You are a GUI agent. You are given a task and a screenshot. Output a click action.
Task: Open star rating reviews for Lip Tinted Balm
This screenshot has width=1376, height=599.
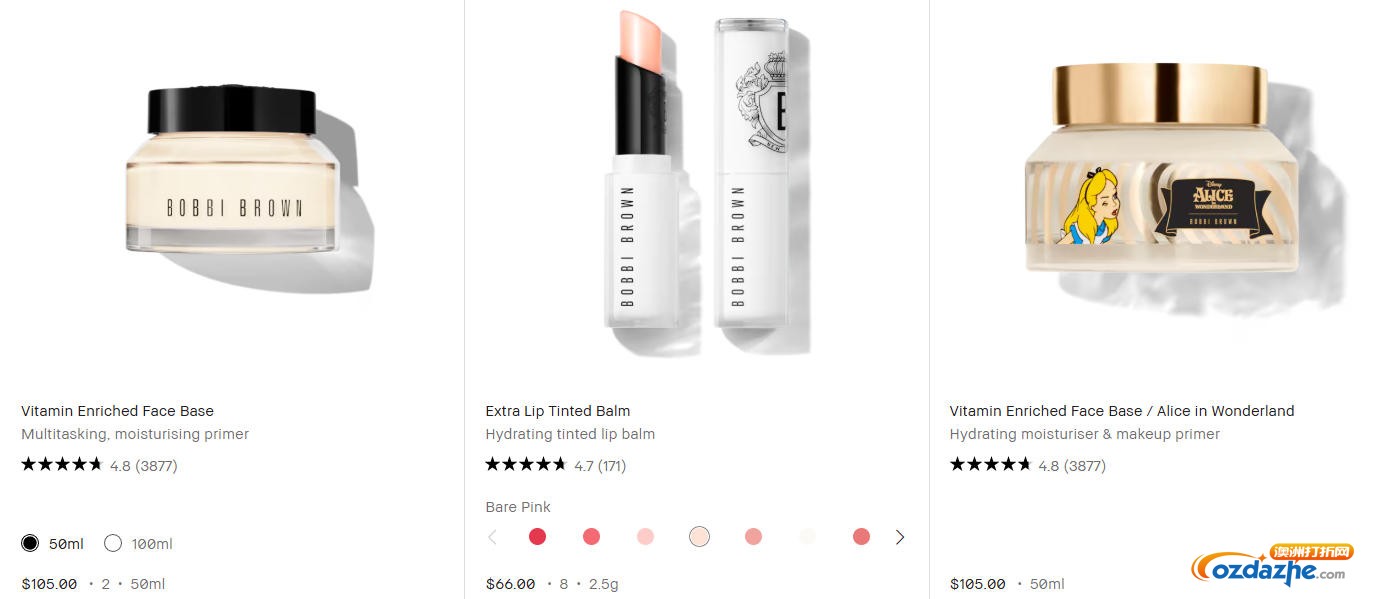[555, 465]
